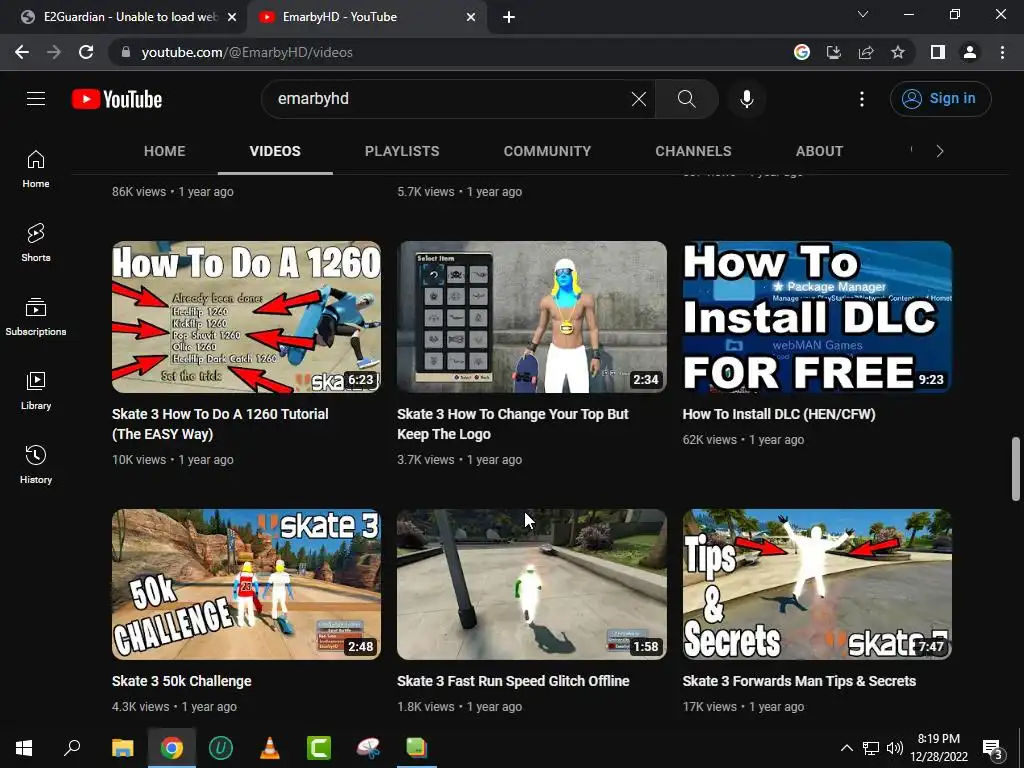Click the How To Do A 1260 thumbnail

246,317
